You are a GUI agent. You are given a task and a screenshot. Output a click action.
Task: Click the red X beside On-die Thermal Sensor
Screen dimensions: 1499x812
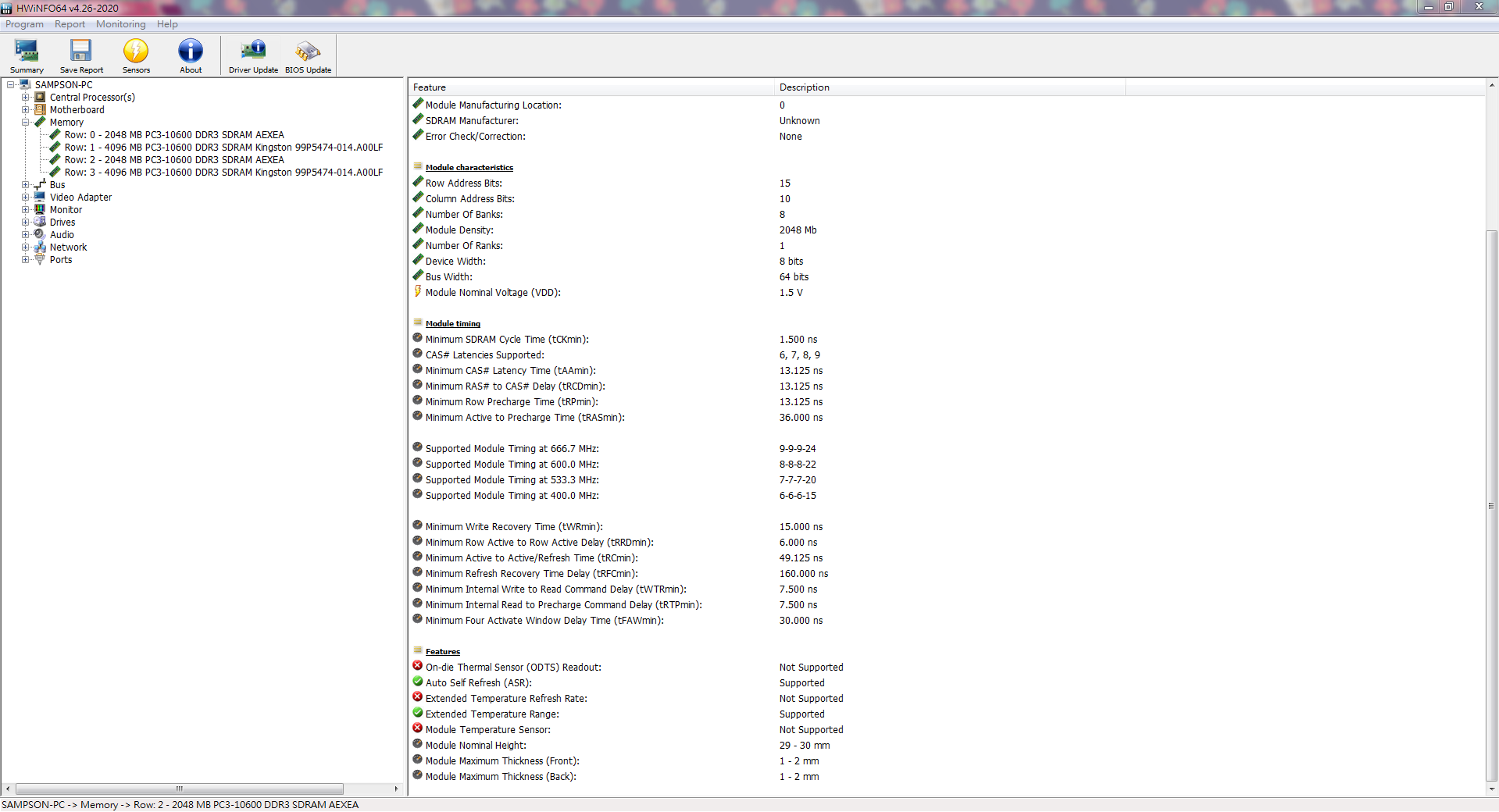click(418, 666)
